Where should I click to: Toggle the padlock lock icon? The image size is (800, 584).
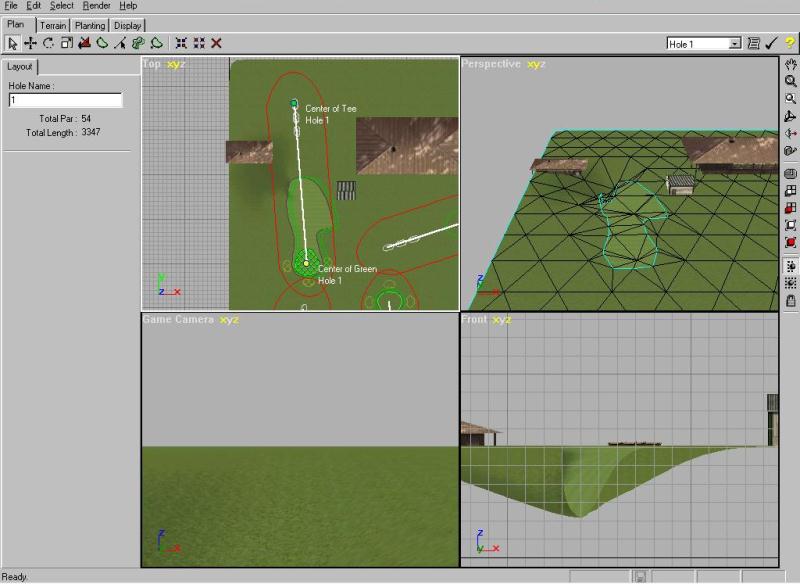pos(790,300)
